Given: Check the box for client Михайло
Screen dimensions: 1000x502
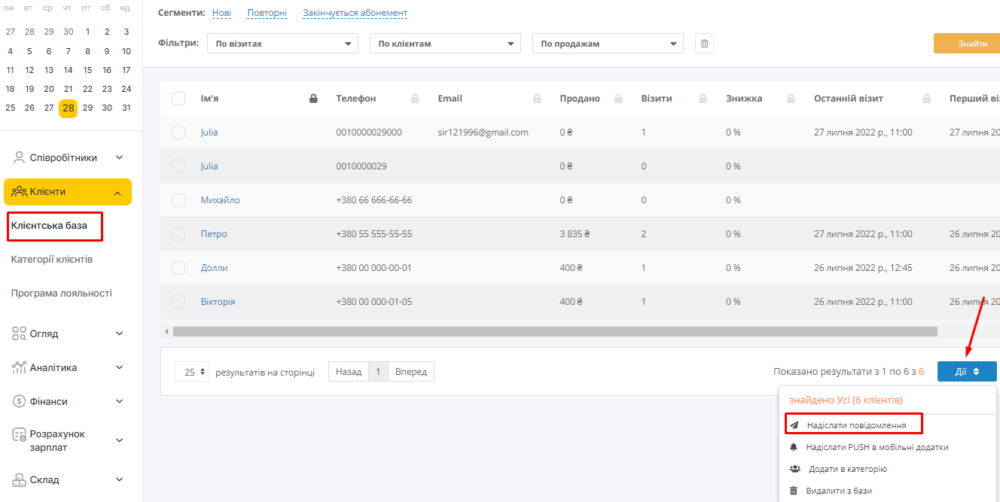Looking at the screenshot, I should pyautogui.click(x=178, y=200).
